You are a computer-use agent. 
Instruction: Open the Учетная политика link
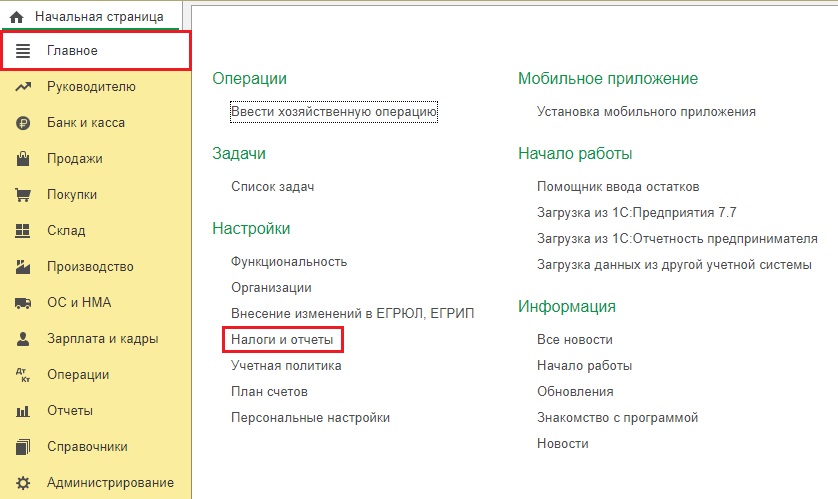286,366
